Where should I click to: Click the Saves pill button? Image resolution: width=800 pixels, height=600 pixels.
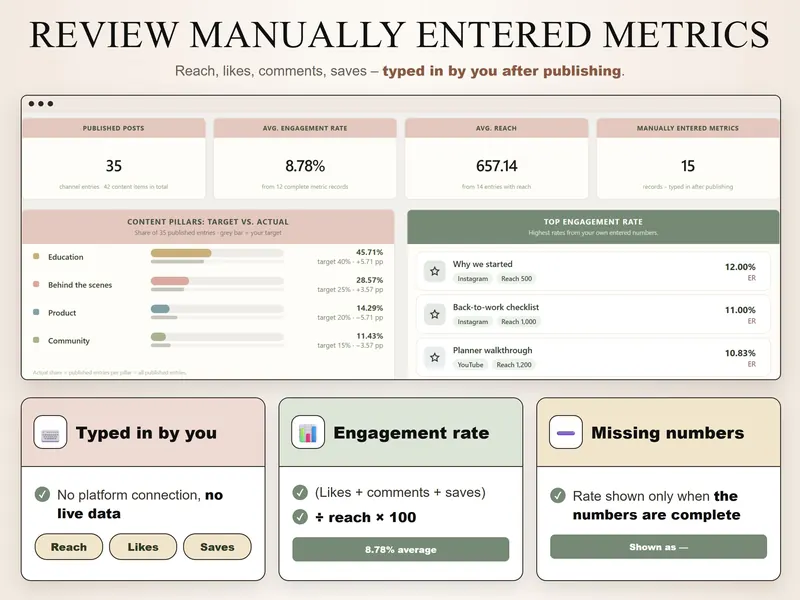coord(217,547)
